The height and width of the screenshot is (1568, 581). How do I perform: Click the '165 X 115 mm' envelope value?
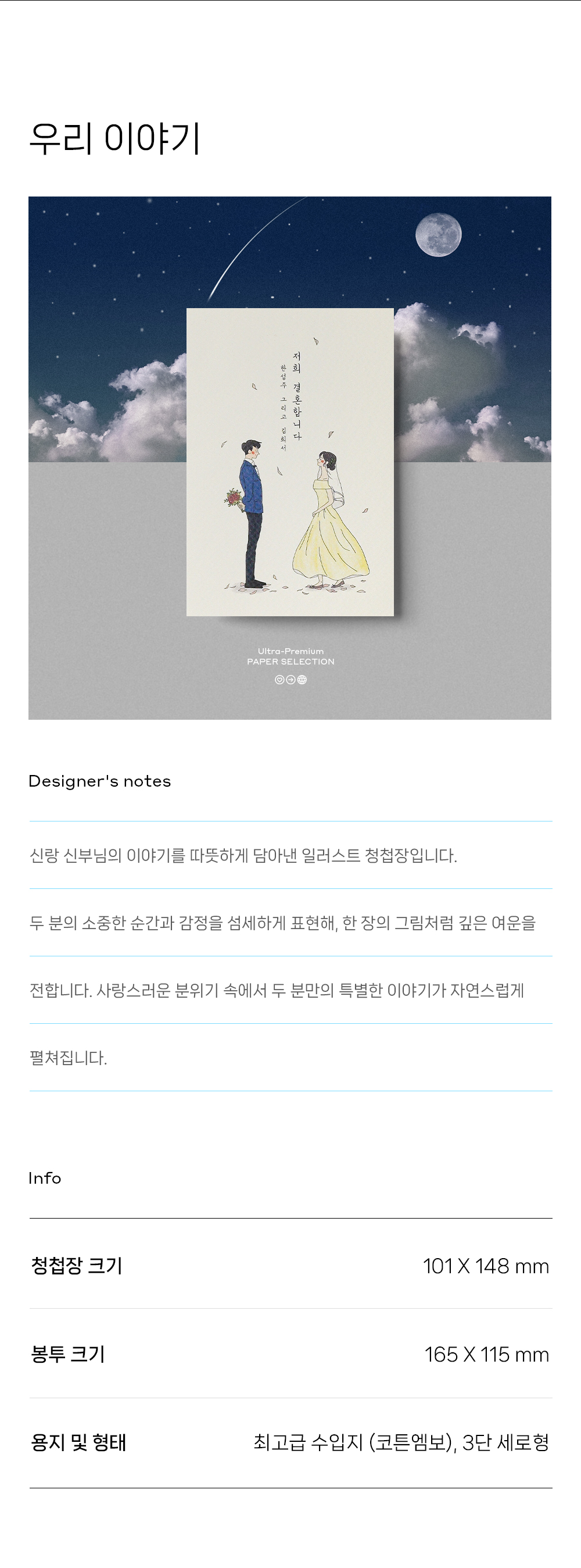point(487,1355)
